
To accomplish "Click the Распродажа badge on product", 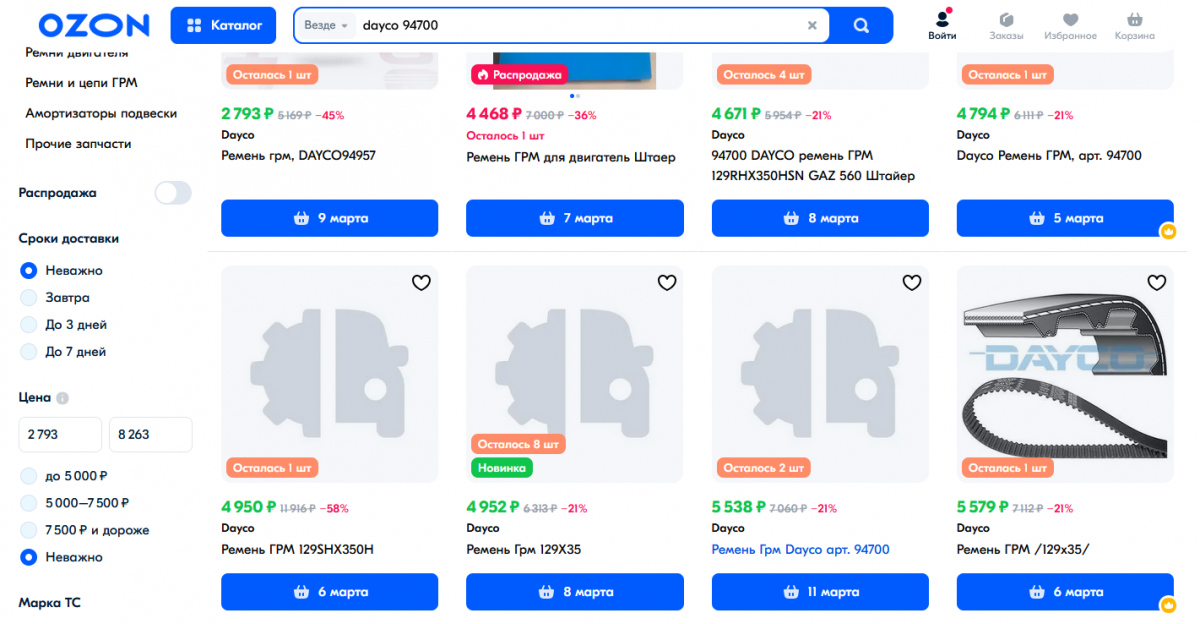I will [518, 74].
